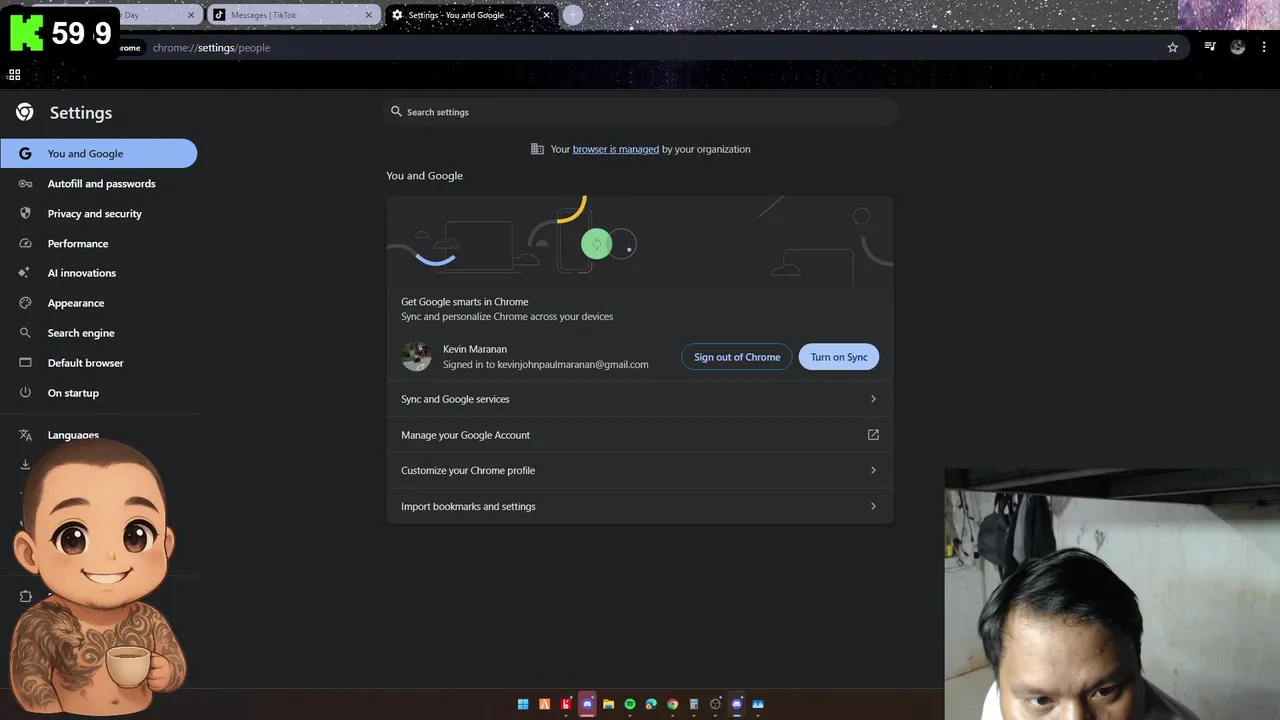Close the Settings - You and Google tab
1280x720 pixels.
(x=546, y=15)
